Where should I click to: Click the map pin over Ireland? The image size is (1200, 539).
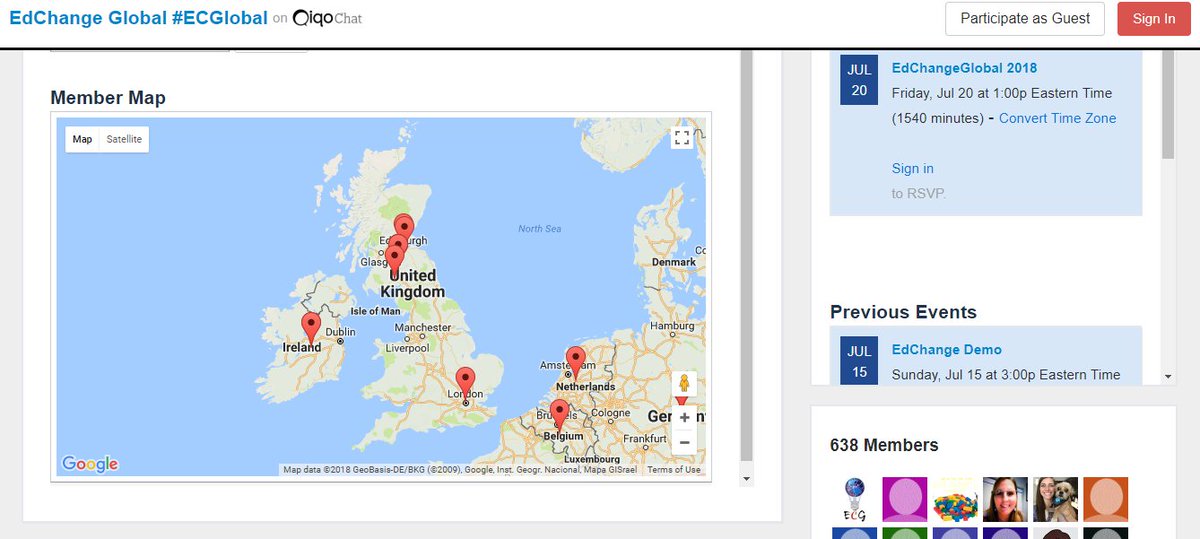coord(311,327)
